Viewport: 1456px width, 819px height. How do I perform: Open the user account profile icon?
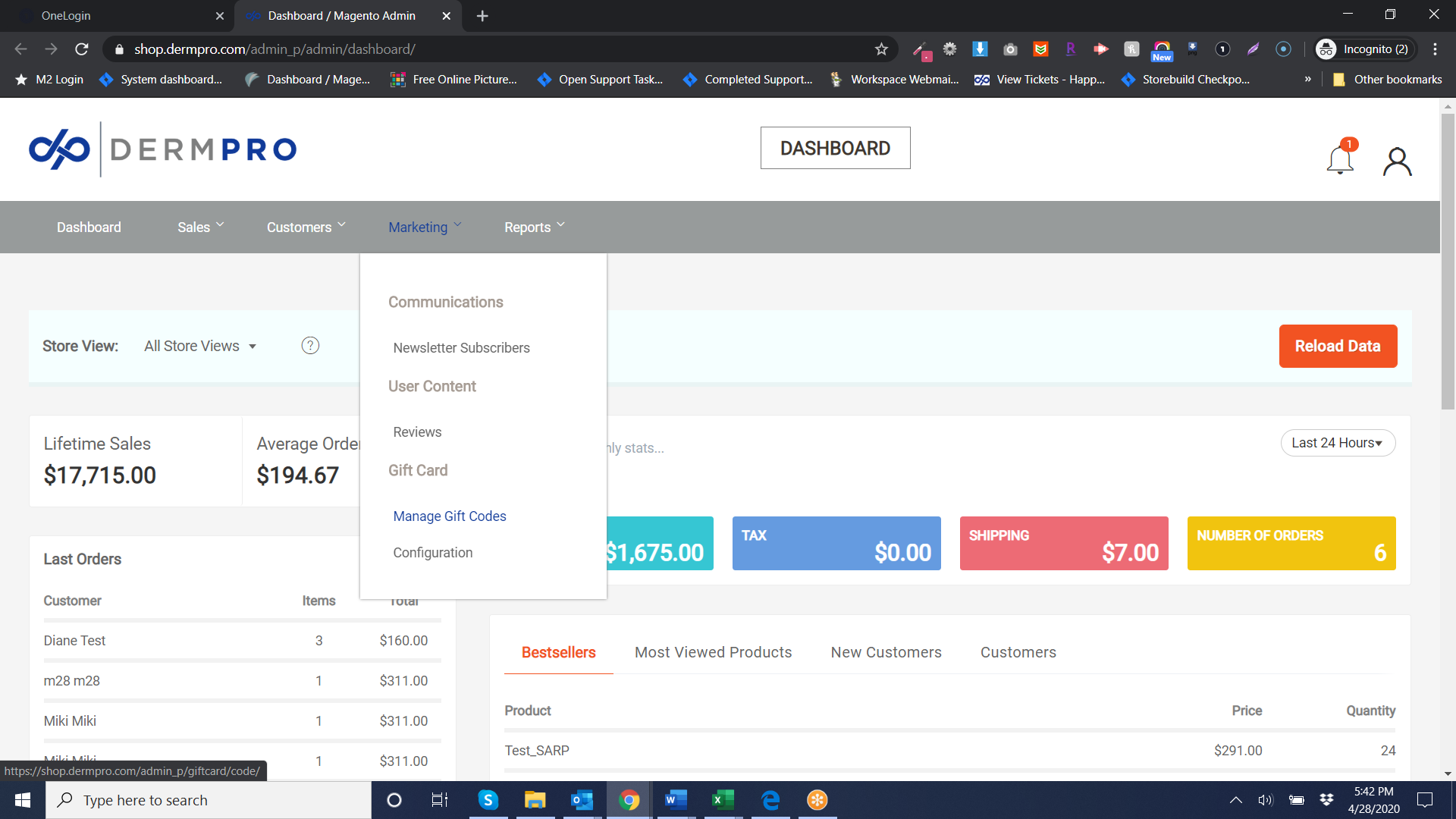(1397, 162)
